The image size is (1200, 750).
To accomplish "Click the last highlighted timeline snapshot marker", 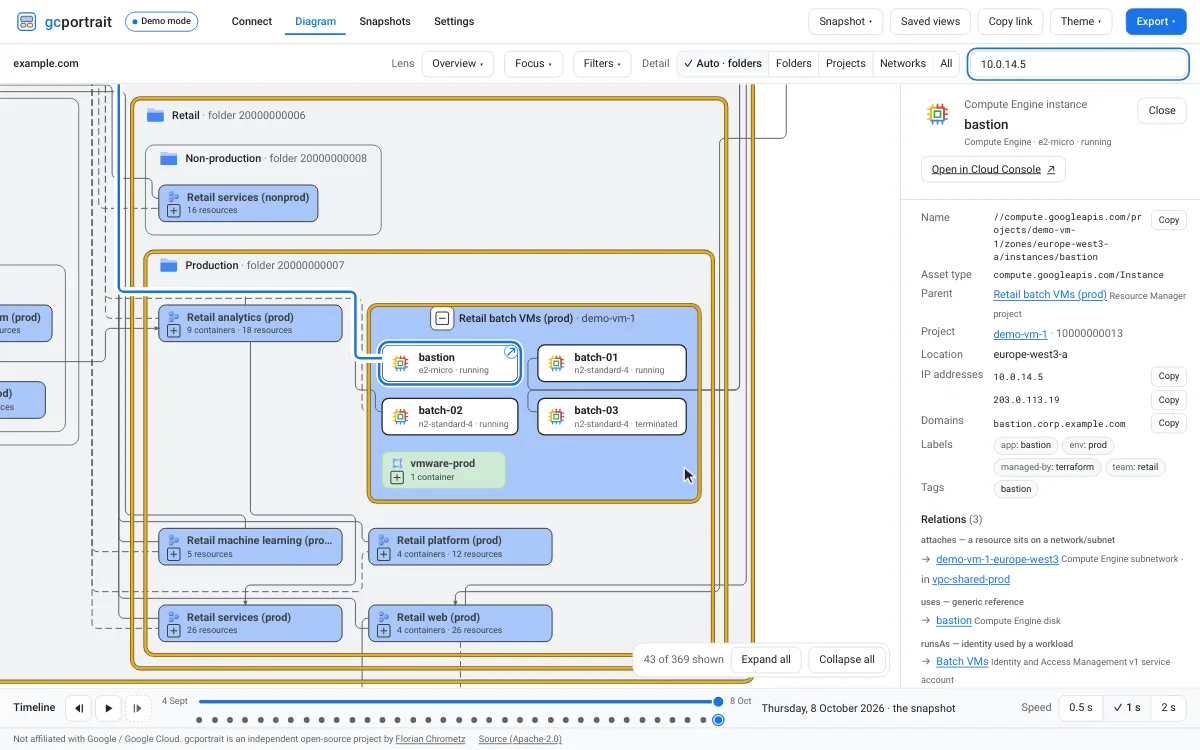I will [718, 720].
